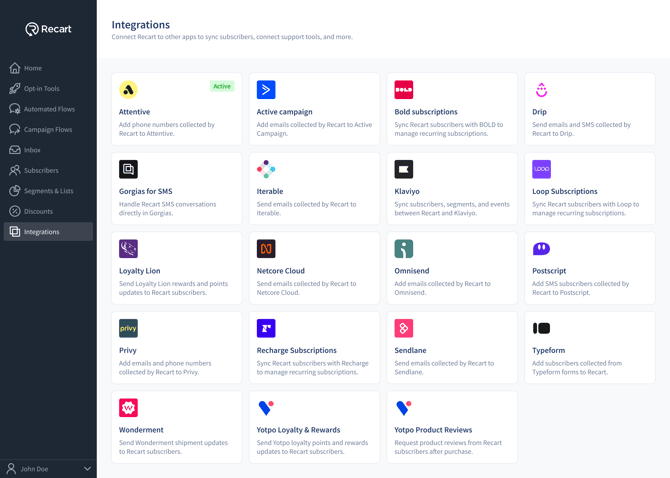The image size is (670, 478).
Task: Open the Drip integration title
Action: 539,112
